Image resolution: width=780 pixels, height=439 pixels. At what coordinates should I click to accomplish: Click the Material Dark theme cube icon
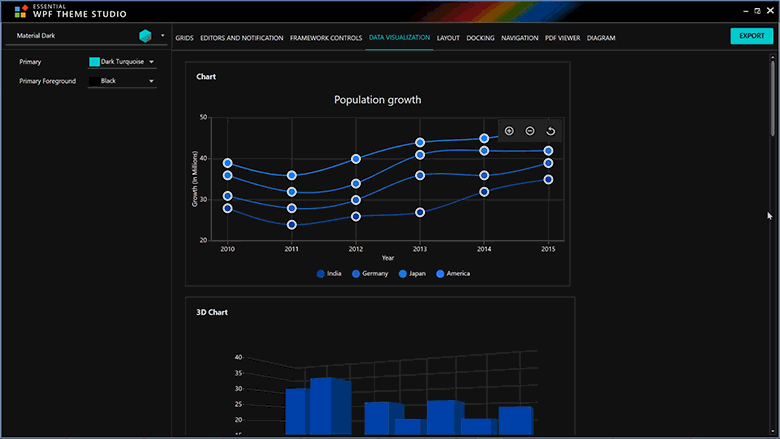(x=145, y=37)
